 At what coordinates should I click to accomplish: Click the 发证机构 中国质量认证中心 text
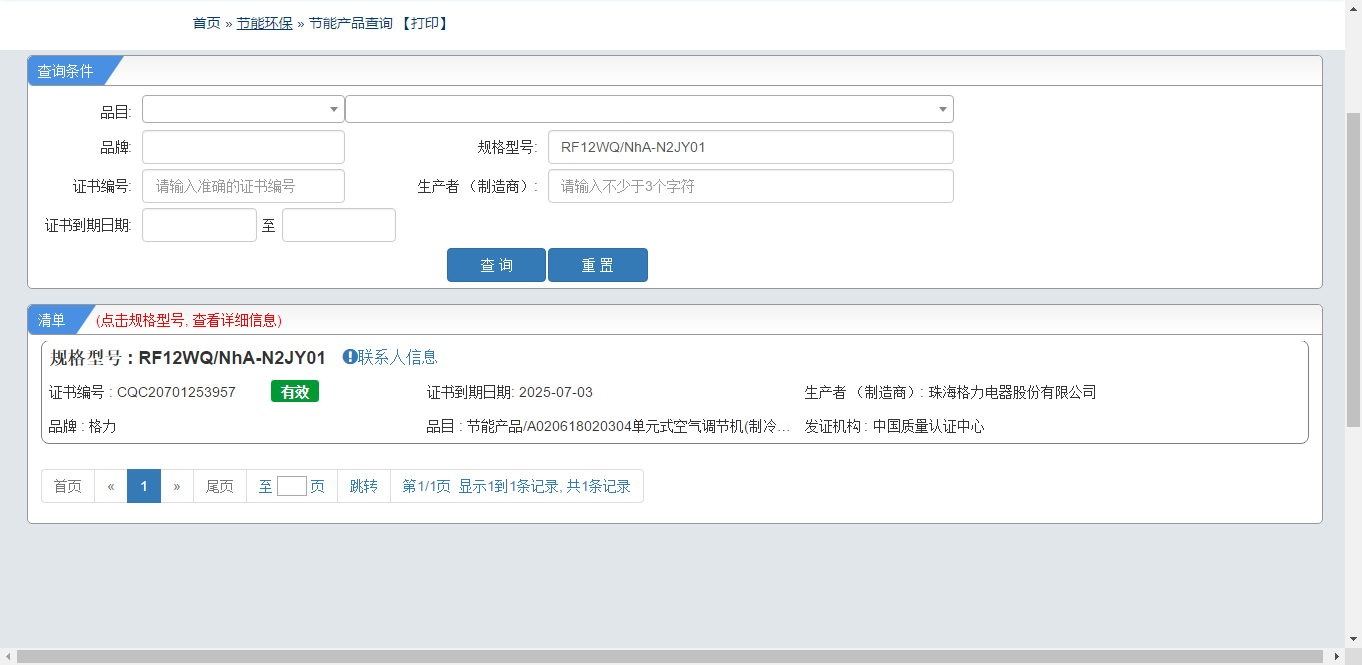click(894, 426)
